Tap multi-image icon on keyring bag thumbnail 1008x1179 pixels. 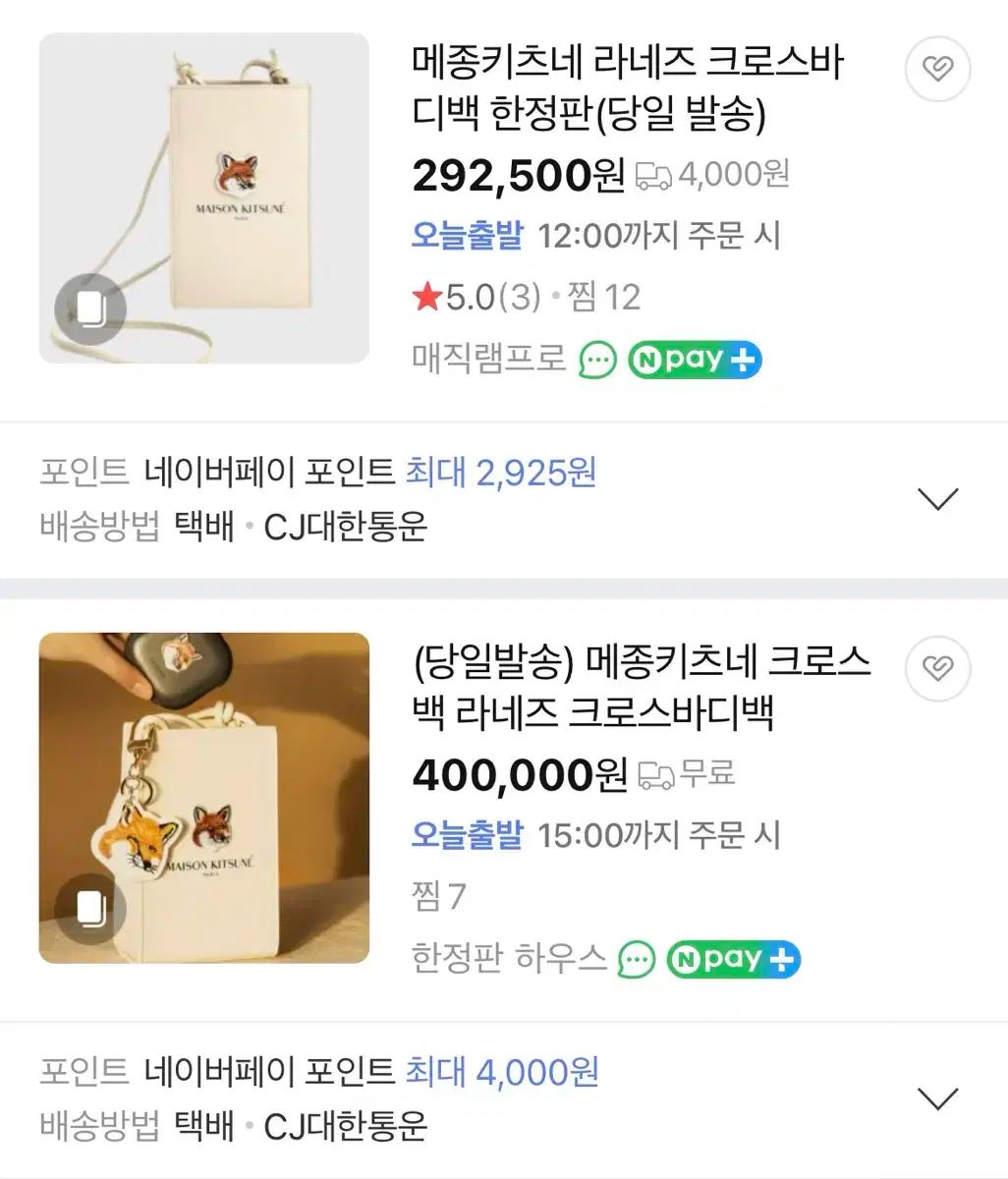click(90, 909)
